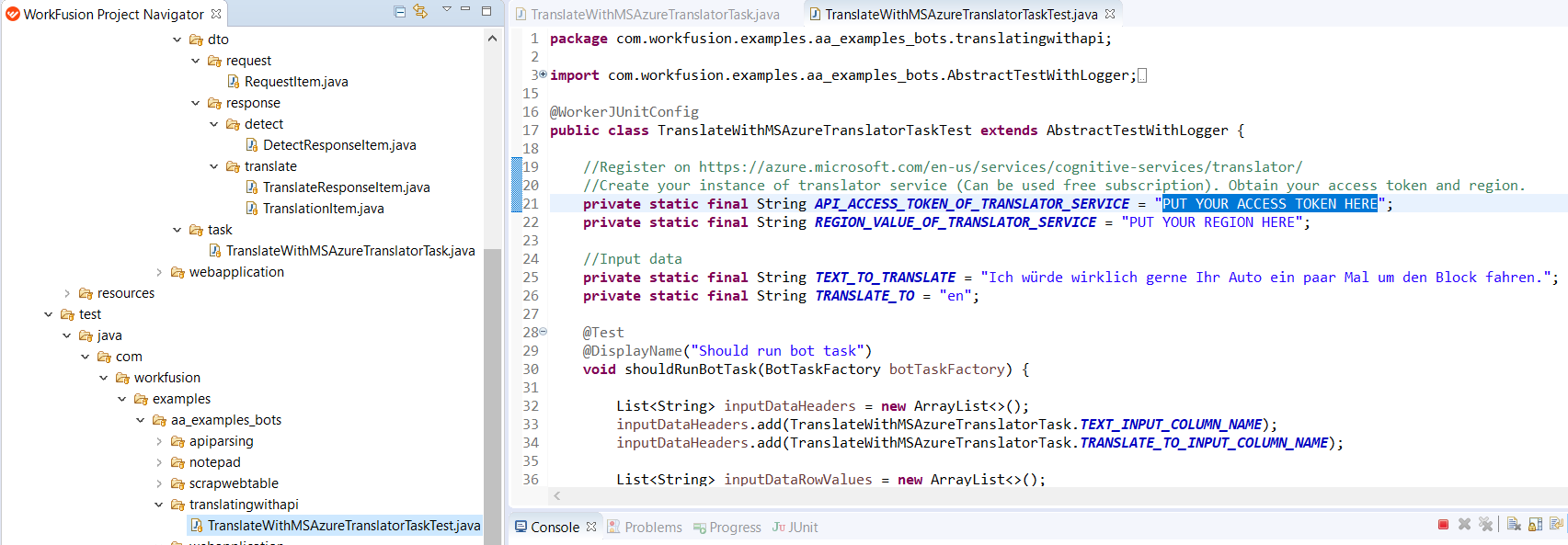This screenshot has height=545, width=1568.
Task: Collapse the examples folder
Action: [x=122, y=399]
